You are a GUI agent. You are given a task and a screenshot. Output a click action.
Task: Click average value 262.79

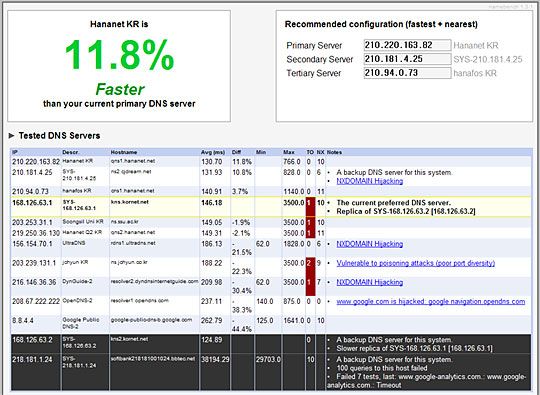211,321
